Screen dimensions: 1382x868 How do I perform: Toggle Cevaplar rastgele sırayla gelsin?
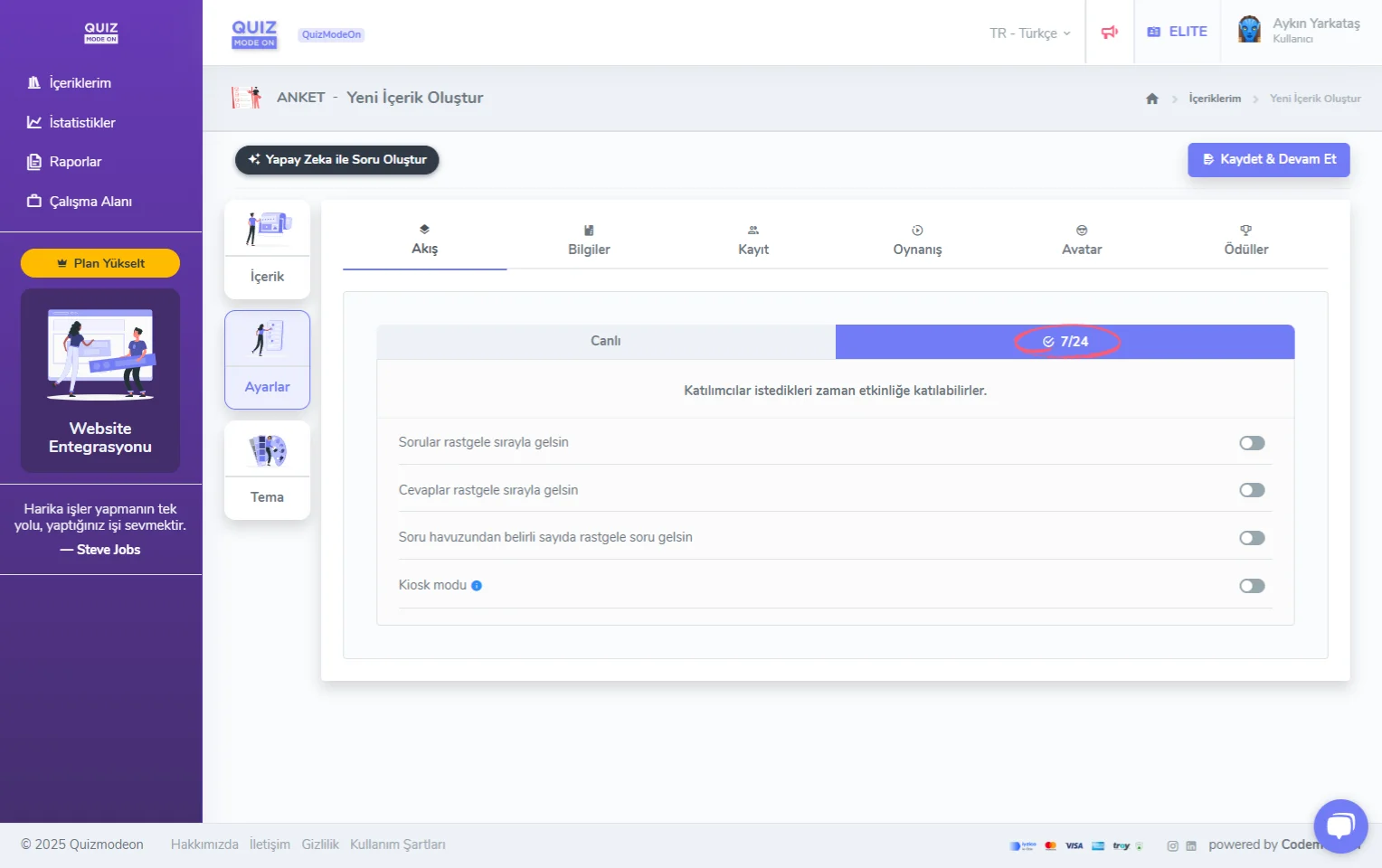pos(1252,490)
